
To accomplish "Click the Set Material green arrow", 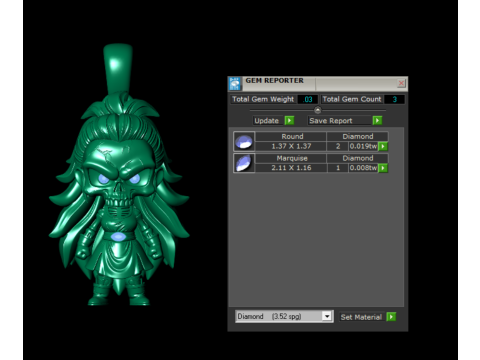I will pyautogui.click(x=391, y=317).
